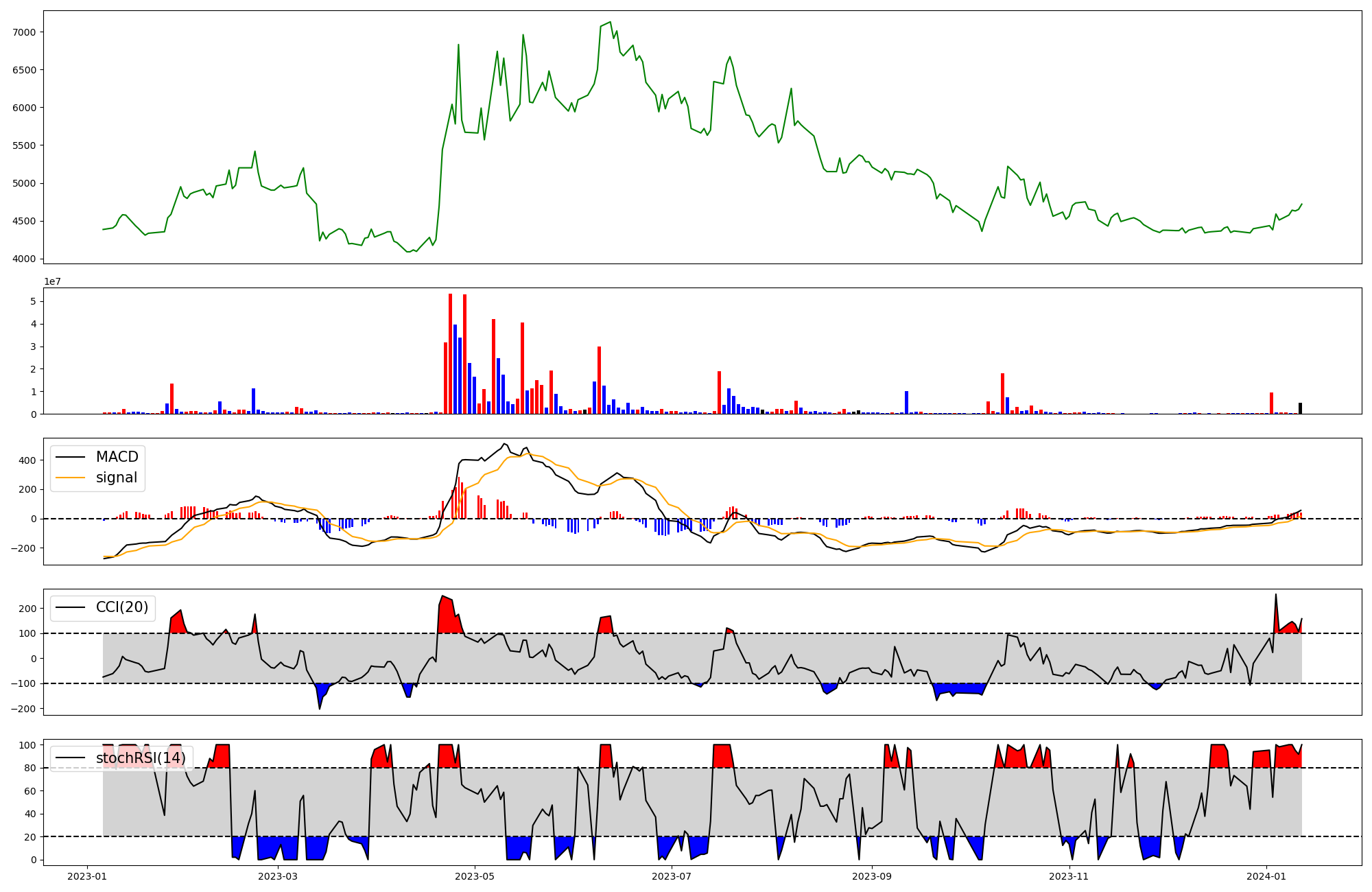Image resolution: width=1372 pixels, height=892 pixels.
Task: Click the 2023-11 x-axis date label
Action: tap(1069, 876)
